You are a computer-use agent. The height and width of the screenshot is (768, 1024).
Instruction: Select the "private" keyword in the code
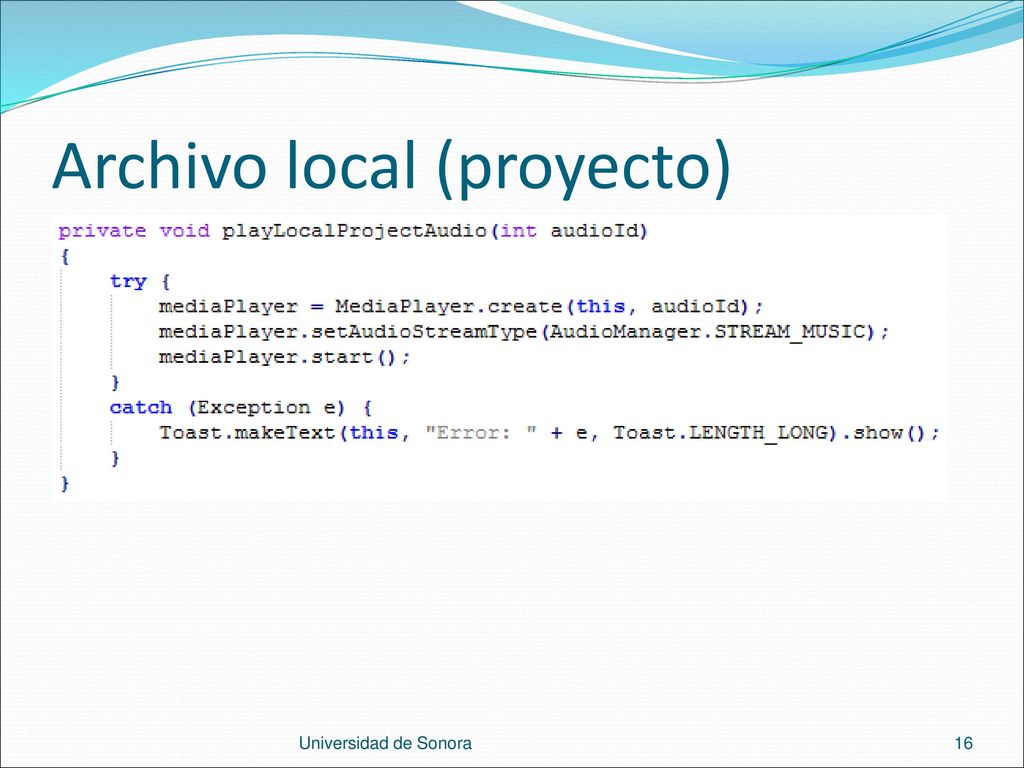(102, 232)
